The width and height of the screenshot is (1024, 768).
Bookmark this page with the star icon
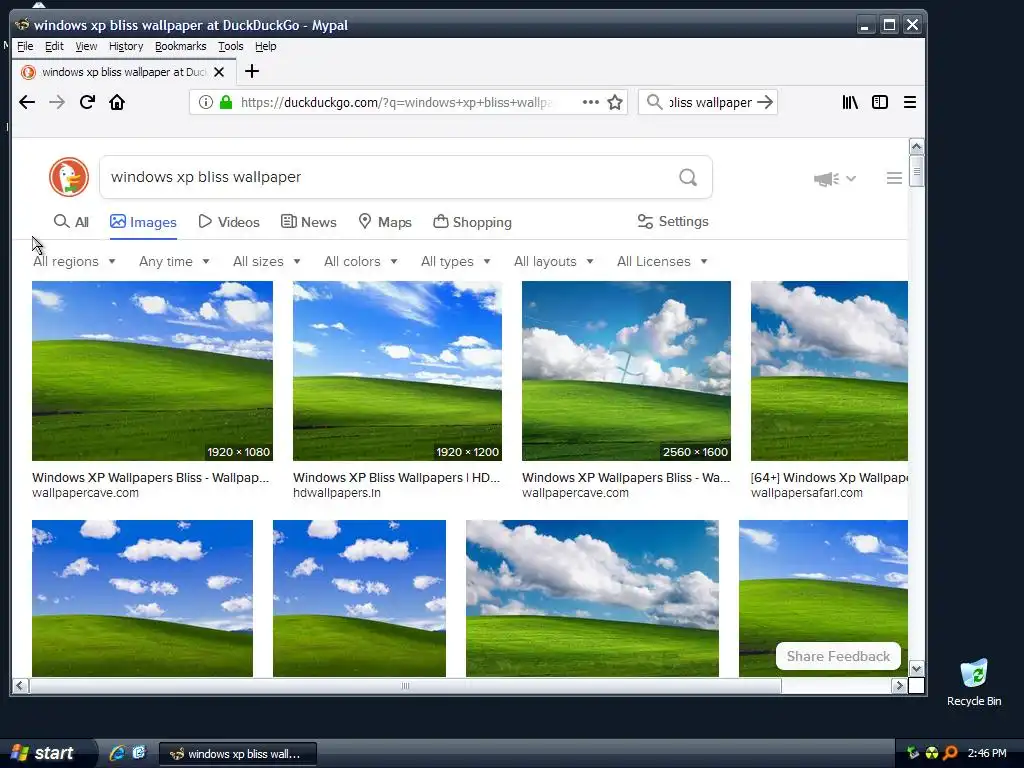pyautogui.click(x=615, y=103)
